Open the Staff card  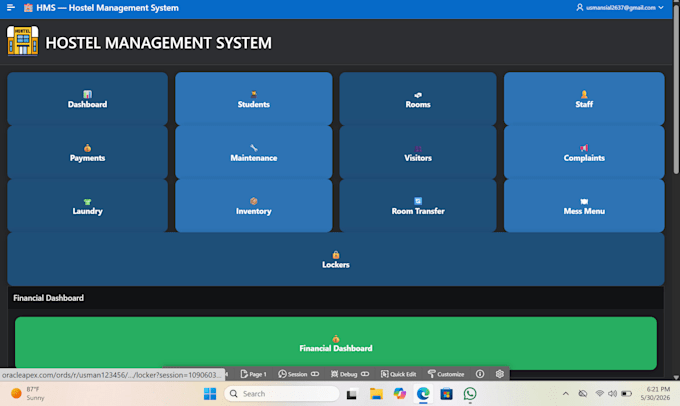click(584, 99)
